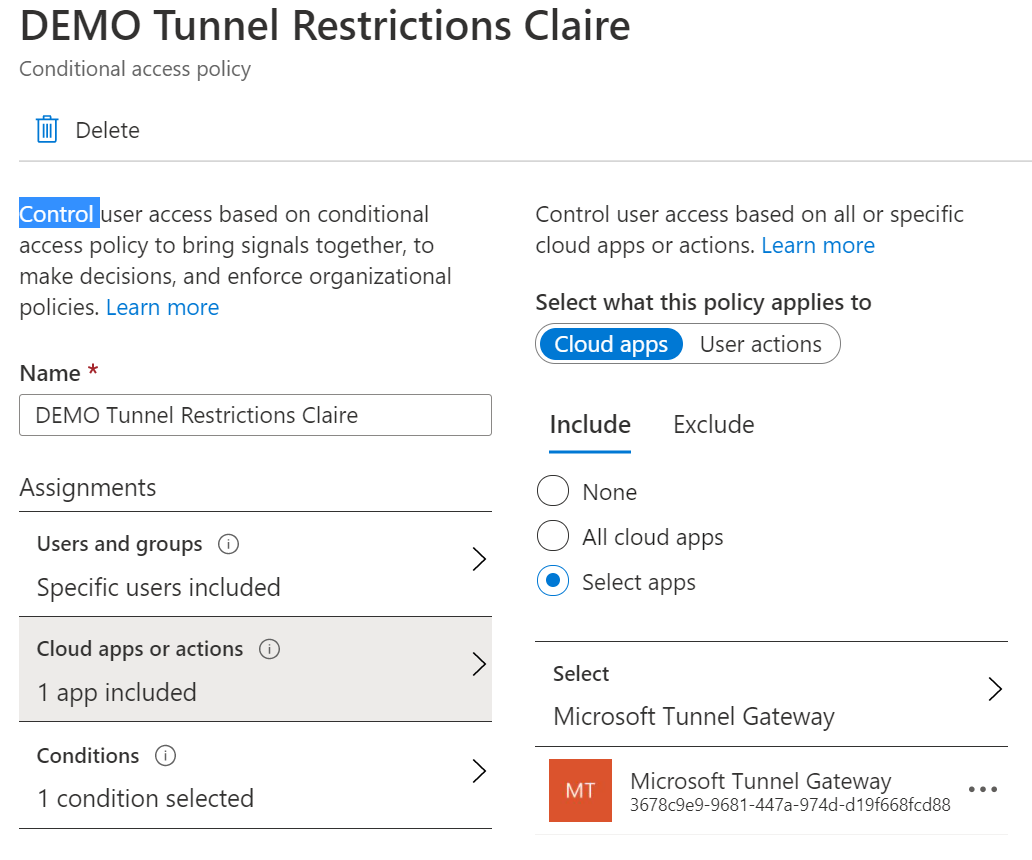Click the Delete trash can icon
This screenshot has height=860, width=1032.
[47, 129]
